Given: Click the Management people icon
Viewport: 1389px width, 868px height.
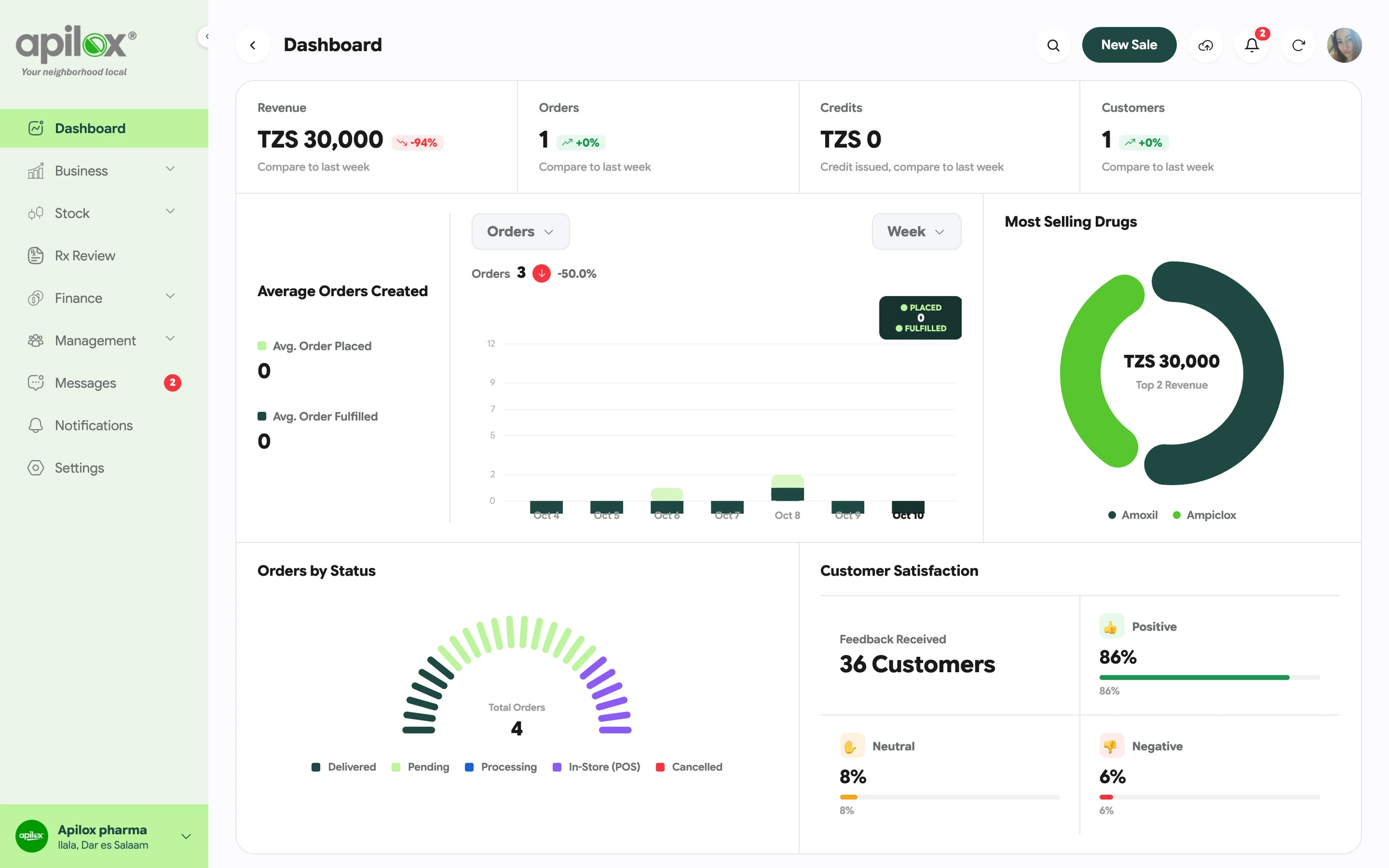Looking at the screenshot, I should [36, 341].
